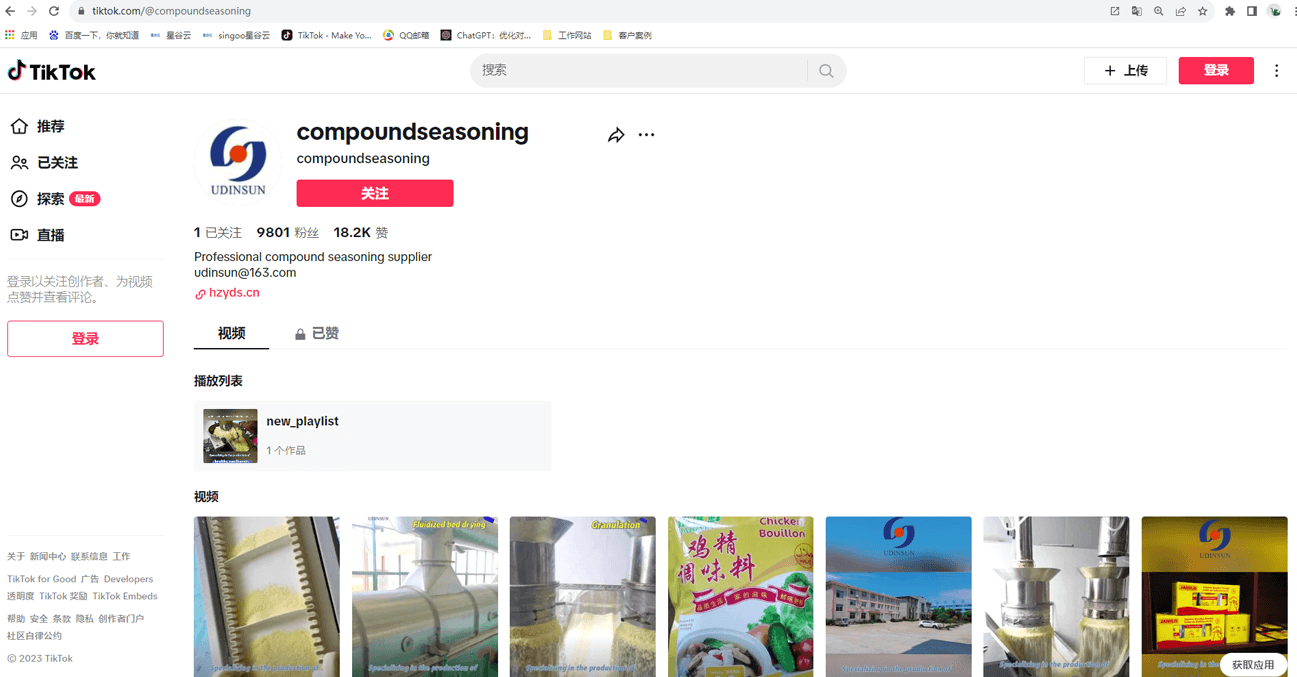The height and width of the screenshot is (677, 1297).
Task: Switch to the locked 已赞 tab
Action: click(x=317, y=333)
